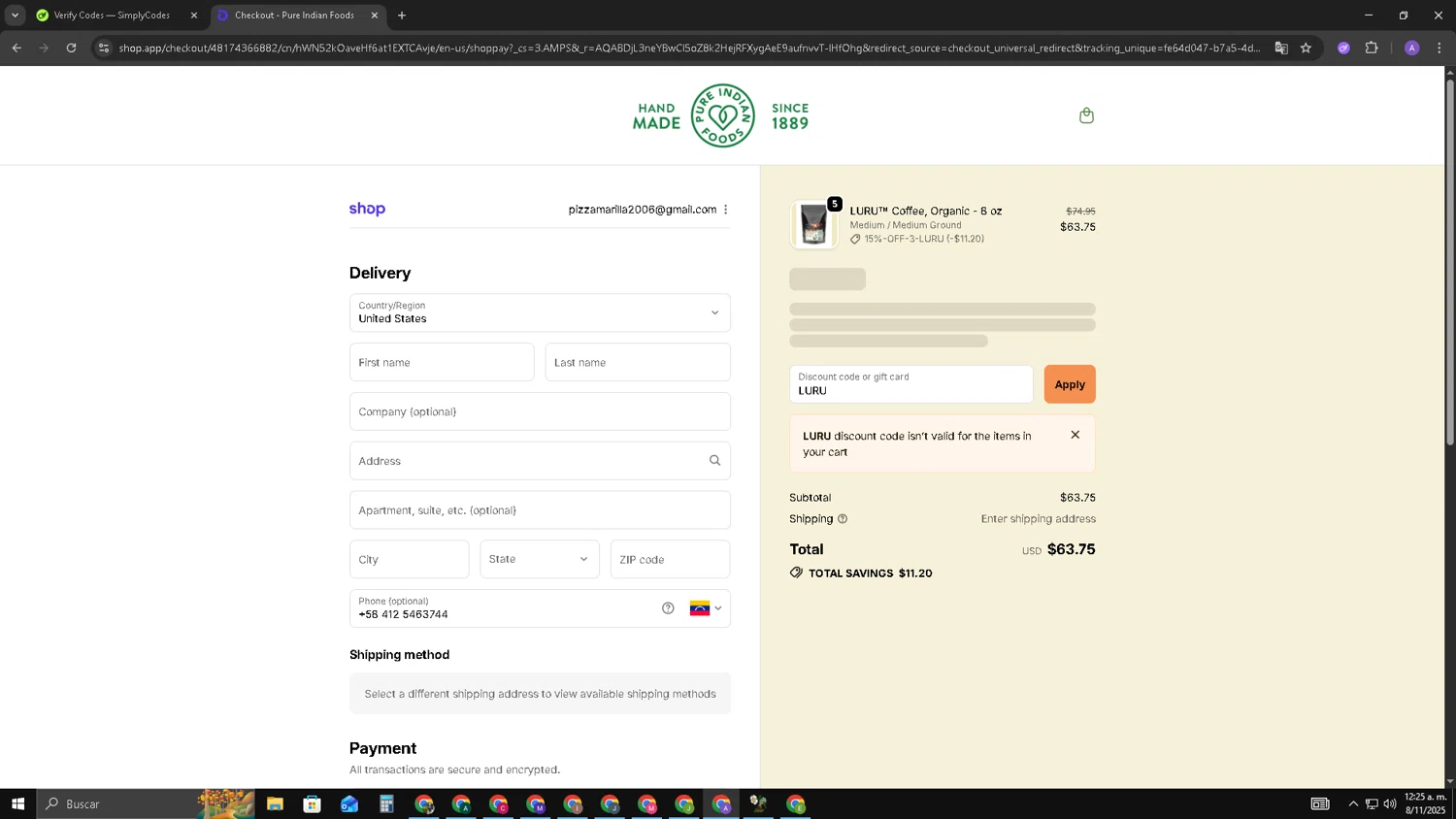The width and height of the screenshot is (1456, 819).
Task: Reload the checkout page
Action: [71, 48]
